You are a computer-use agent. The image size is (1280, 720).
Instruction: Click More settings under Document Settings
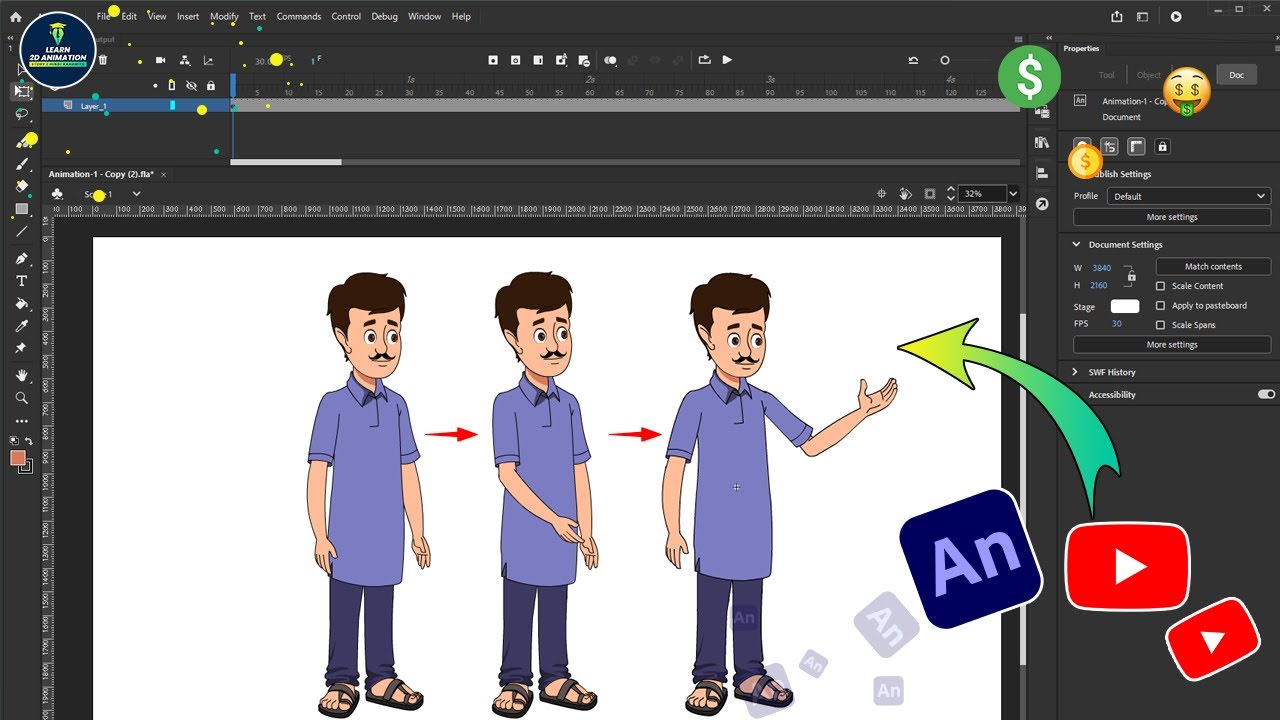(x=1172, y=344)
